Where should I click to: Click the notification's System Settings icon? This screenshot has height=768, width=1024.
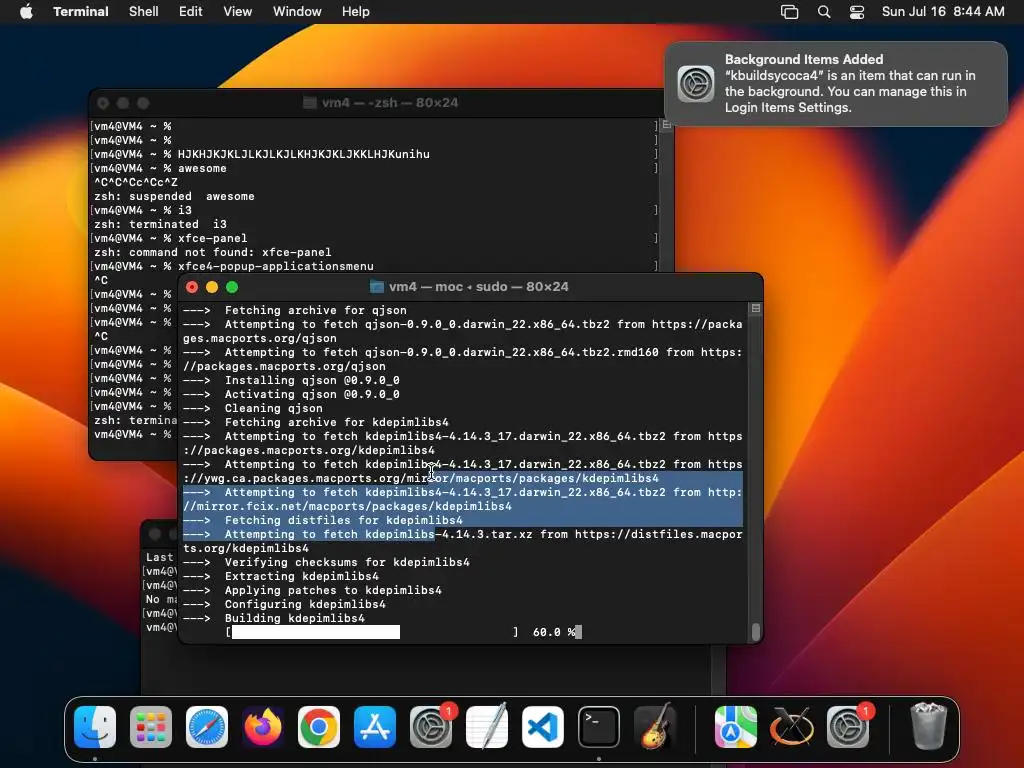coord(696,84)
